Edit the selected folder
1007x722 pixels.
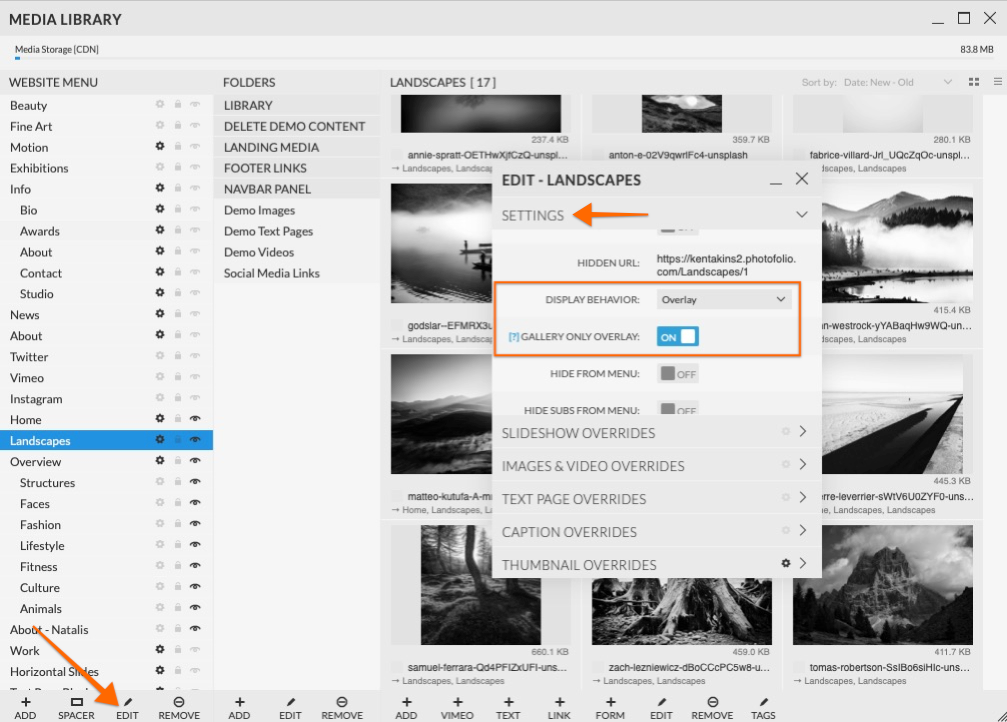(x=290, y=708)
